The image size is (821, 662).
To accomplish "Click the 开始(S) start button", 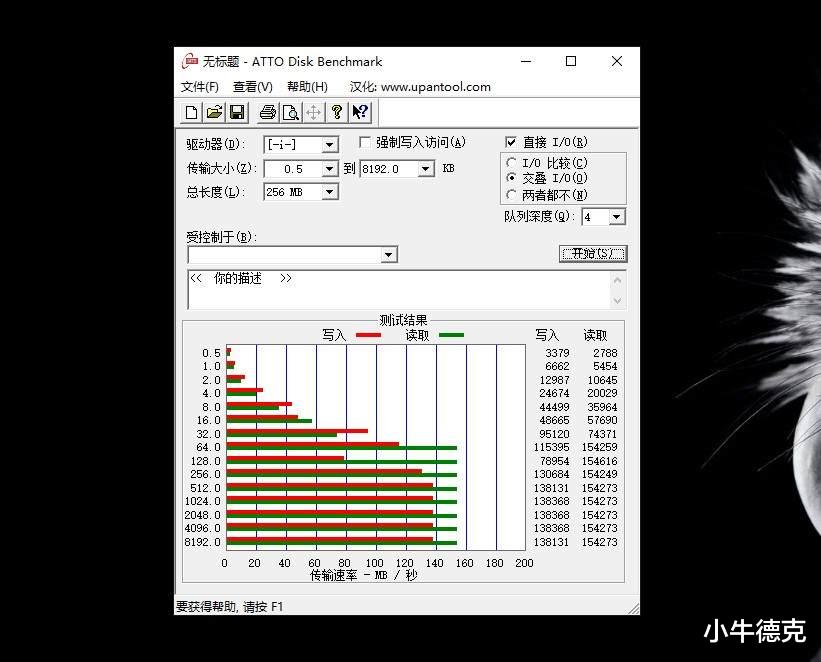I will (593, 254).
